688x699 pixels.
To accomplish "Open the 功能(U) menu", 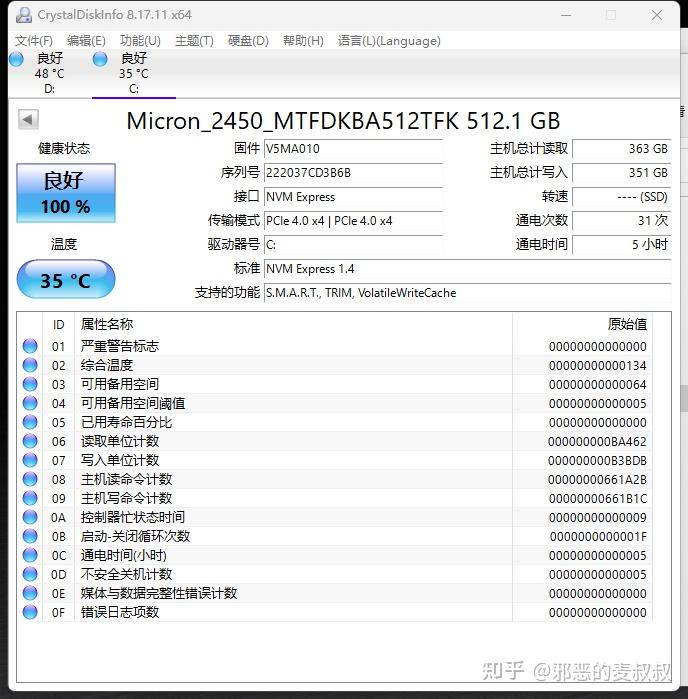I will pyautogui.click(x=140, y=41).
